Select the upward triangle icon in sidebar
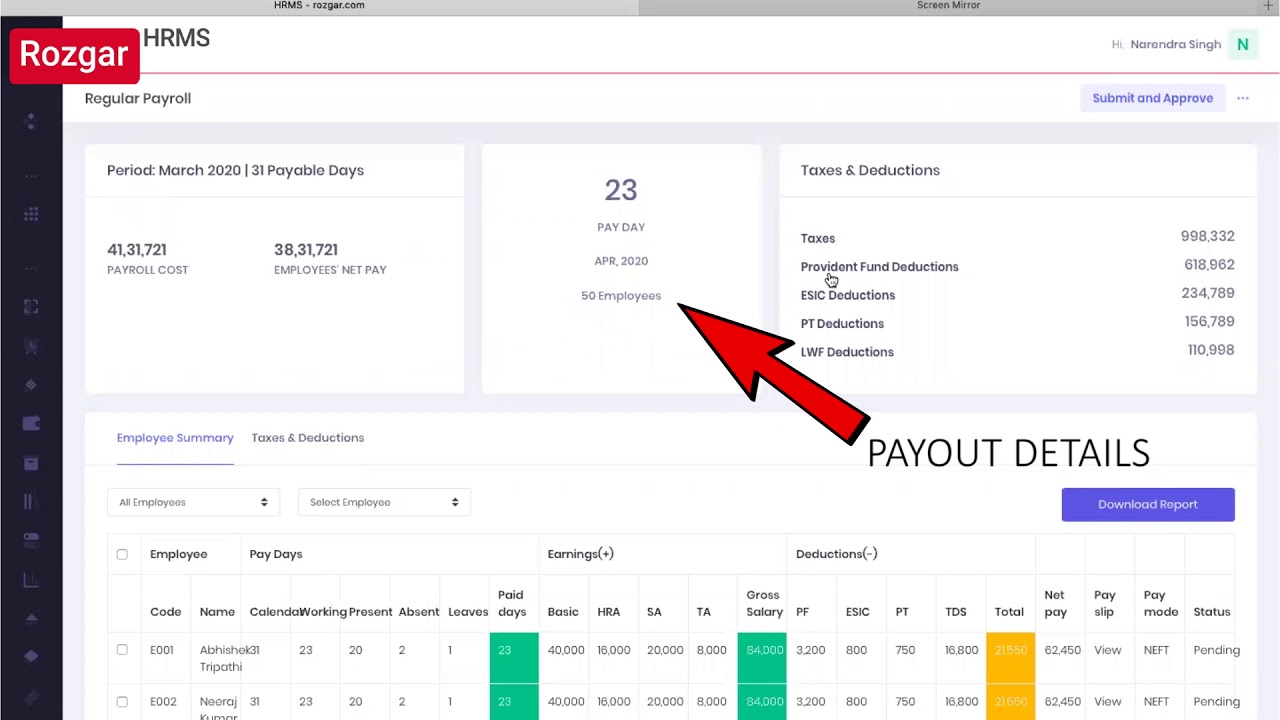Screen dimensions: 1280x720 coord(31,617)
